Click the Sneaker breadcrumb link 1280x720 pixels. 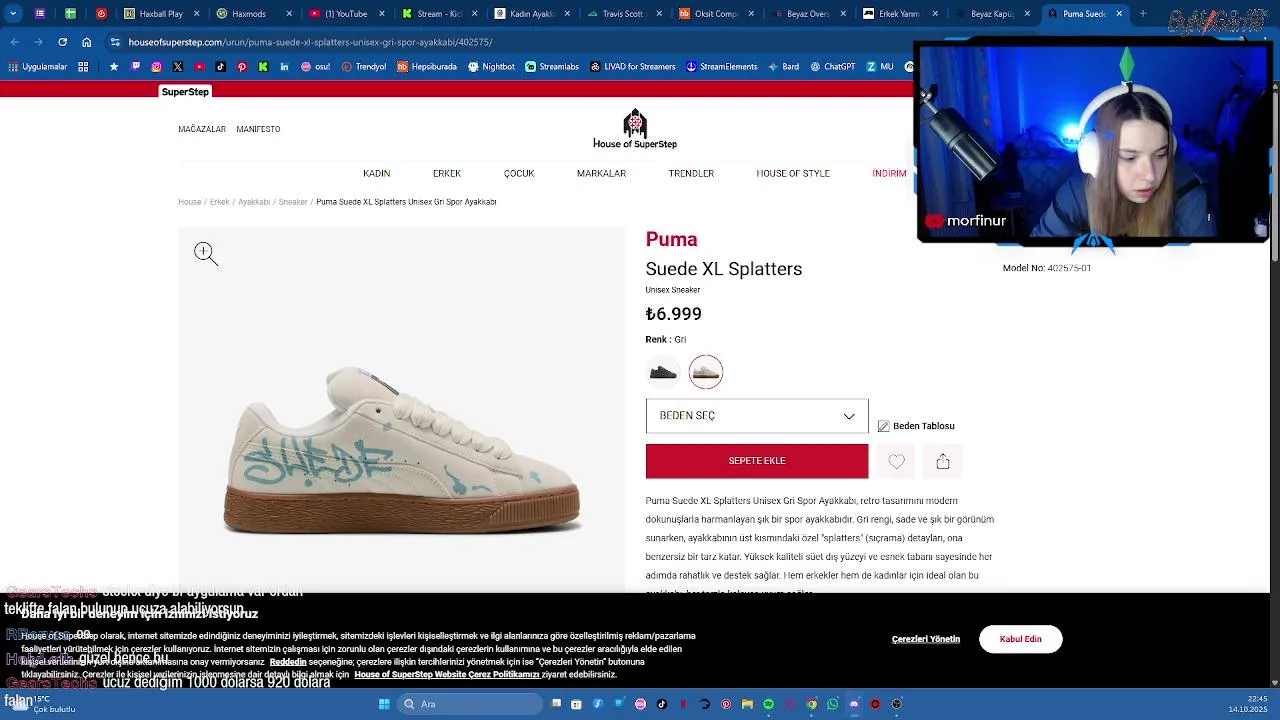(293, 202)
